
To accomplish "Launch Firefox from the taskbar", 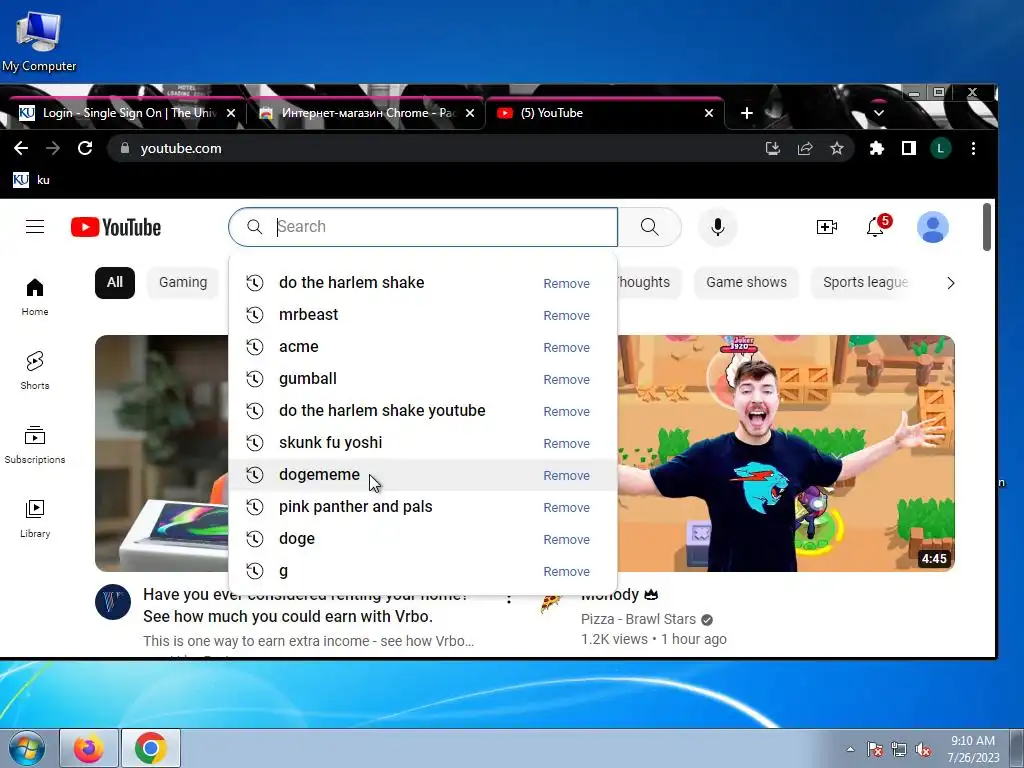I will (89, 748).
